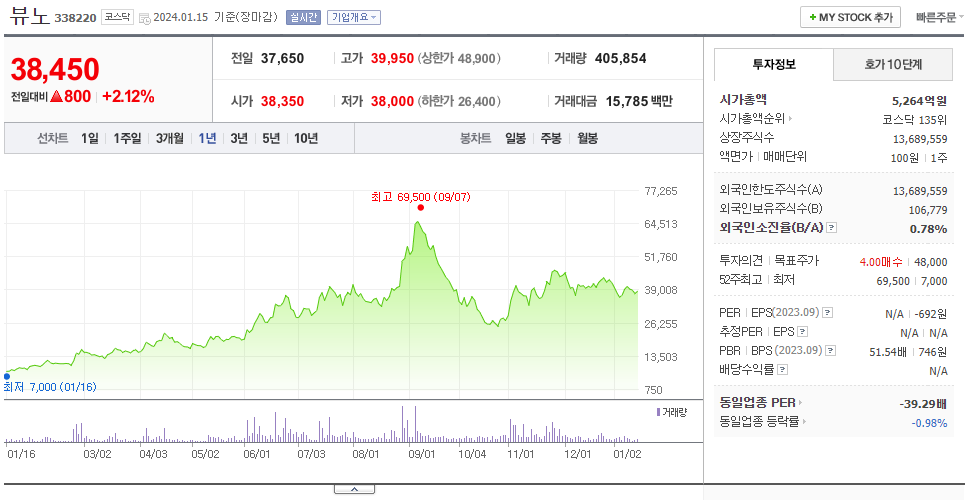
Task: Click the change rate +2.12%
Action: 128,97
